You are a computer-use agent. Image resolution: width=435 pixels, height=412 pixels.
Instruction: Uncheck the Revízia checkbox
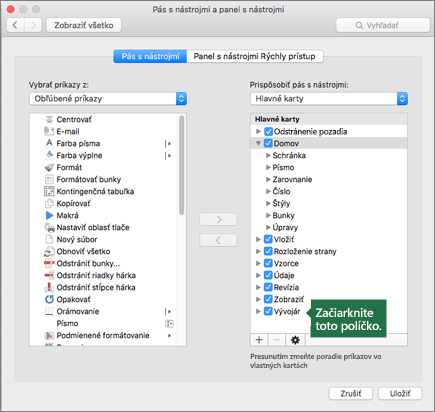268,287
